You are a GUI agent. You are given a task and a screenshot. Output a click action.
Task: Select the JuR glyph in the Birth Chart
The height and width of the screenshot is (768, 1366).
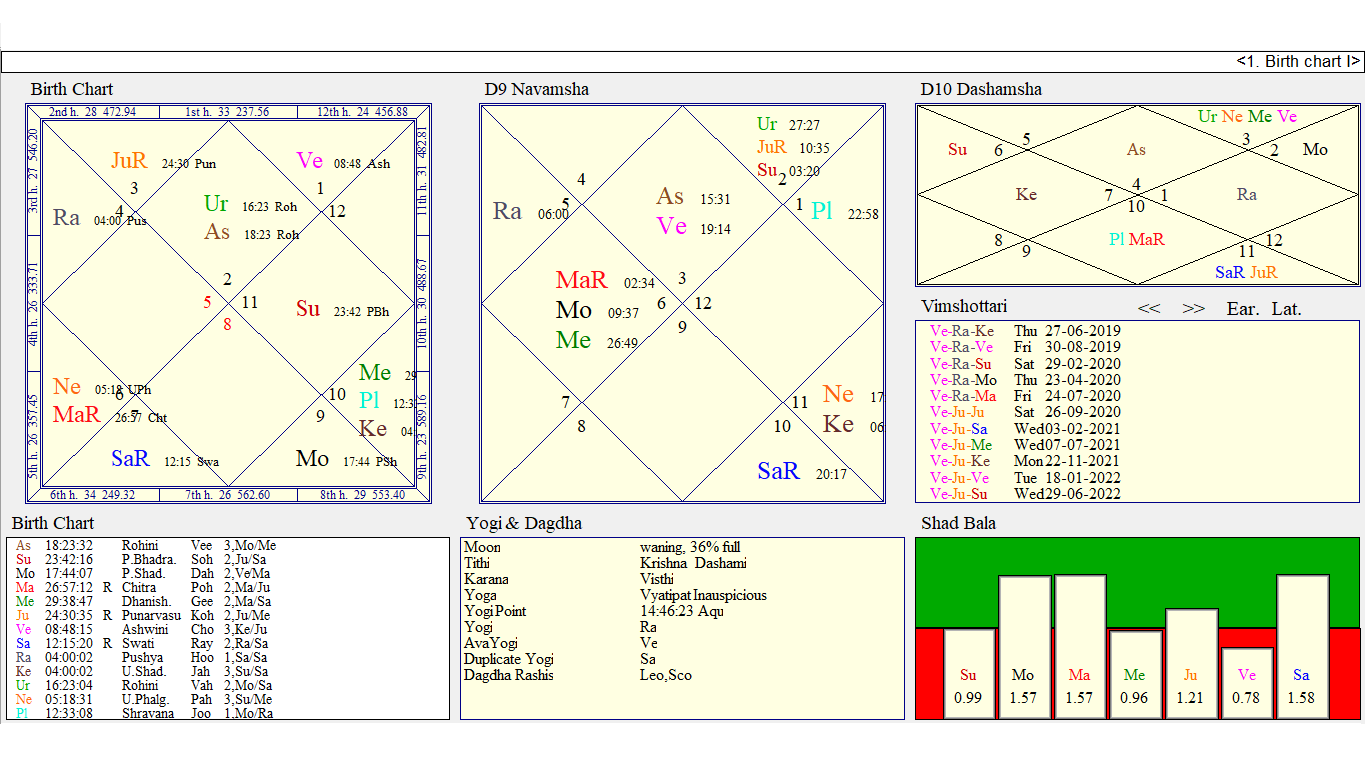coord(128,161)
